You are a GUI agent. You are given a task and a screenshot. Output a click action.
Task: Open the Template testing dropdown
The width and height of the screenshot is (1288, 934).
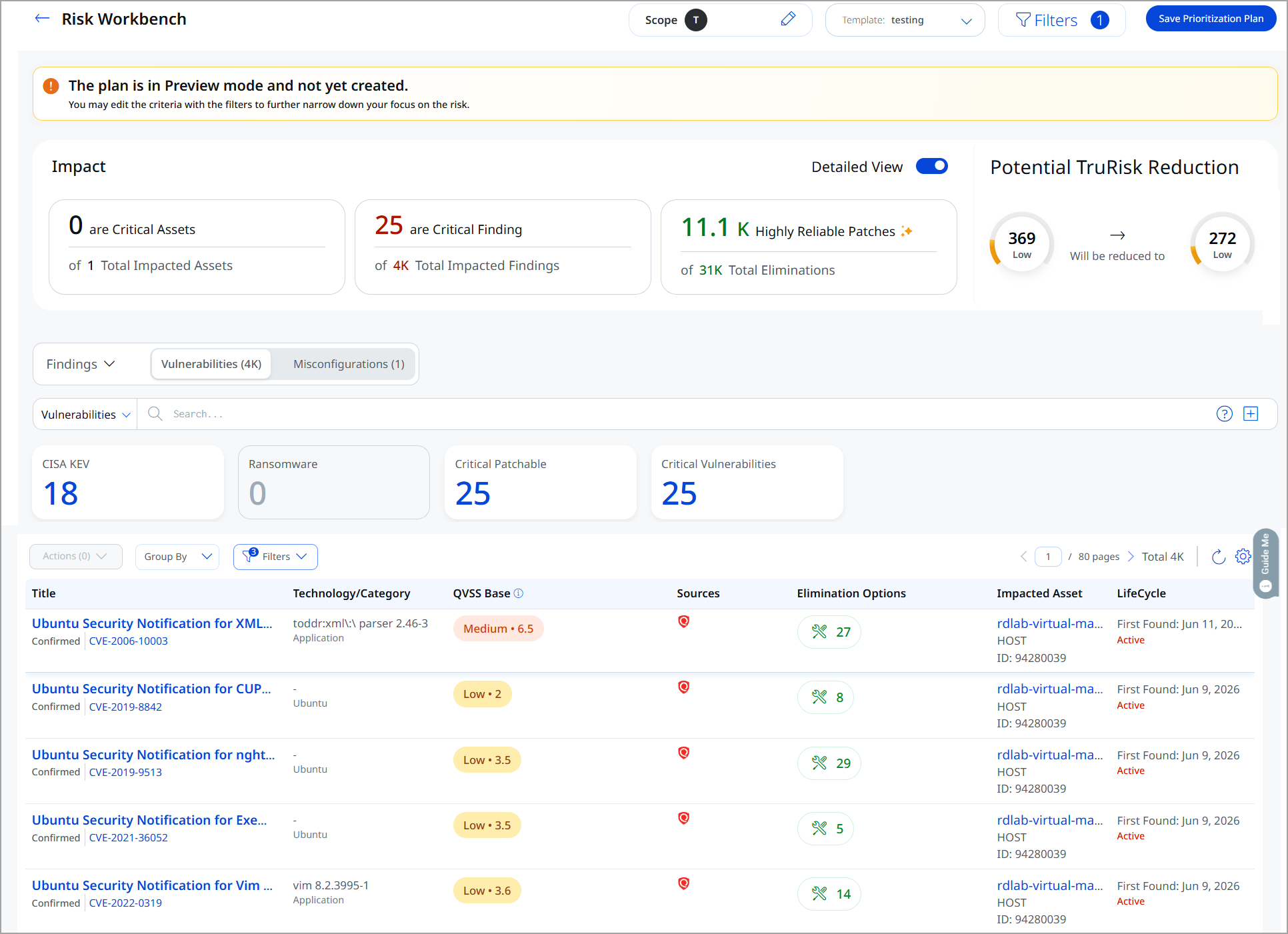point(905,20)
